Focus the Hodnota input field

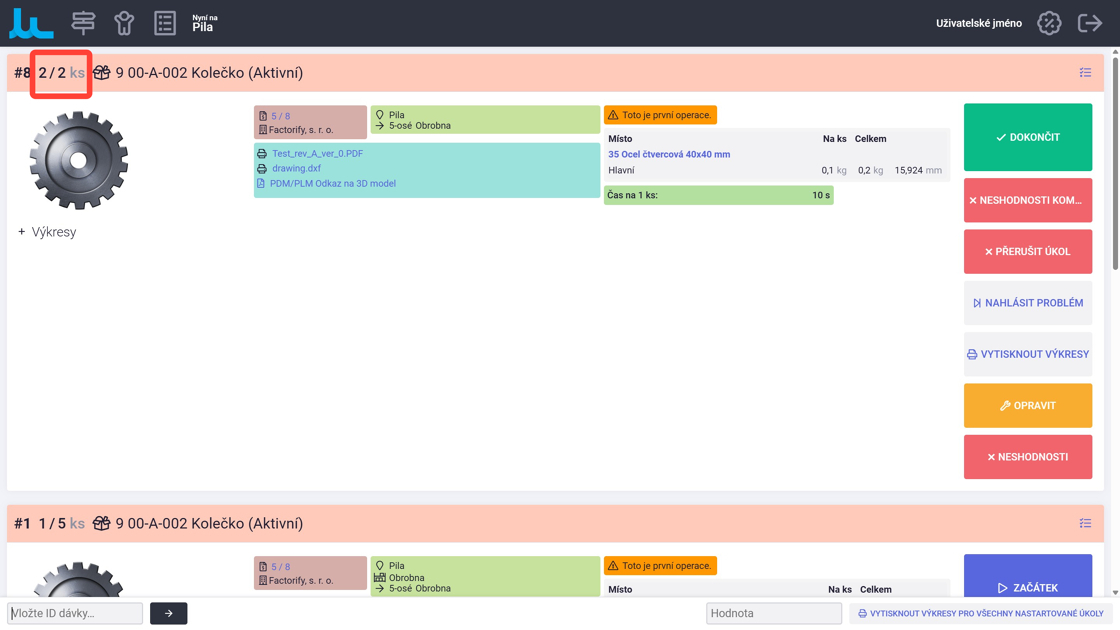774,614
